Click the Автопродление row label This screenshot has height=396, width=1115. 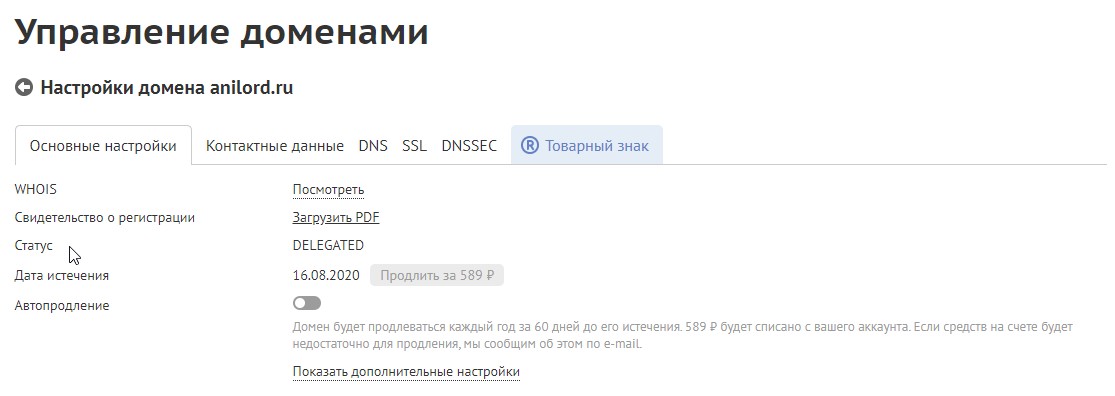pyautogui.click(x=62, y=306)
